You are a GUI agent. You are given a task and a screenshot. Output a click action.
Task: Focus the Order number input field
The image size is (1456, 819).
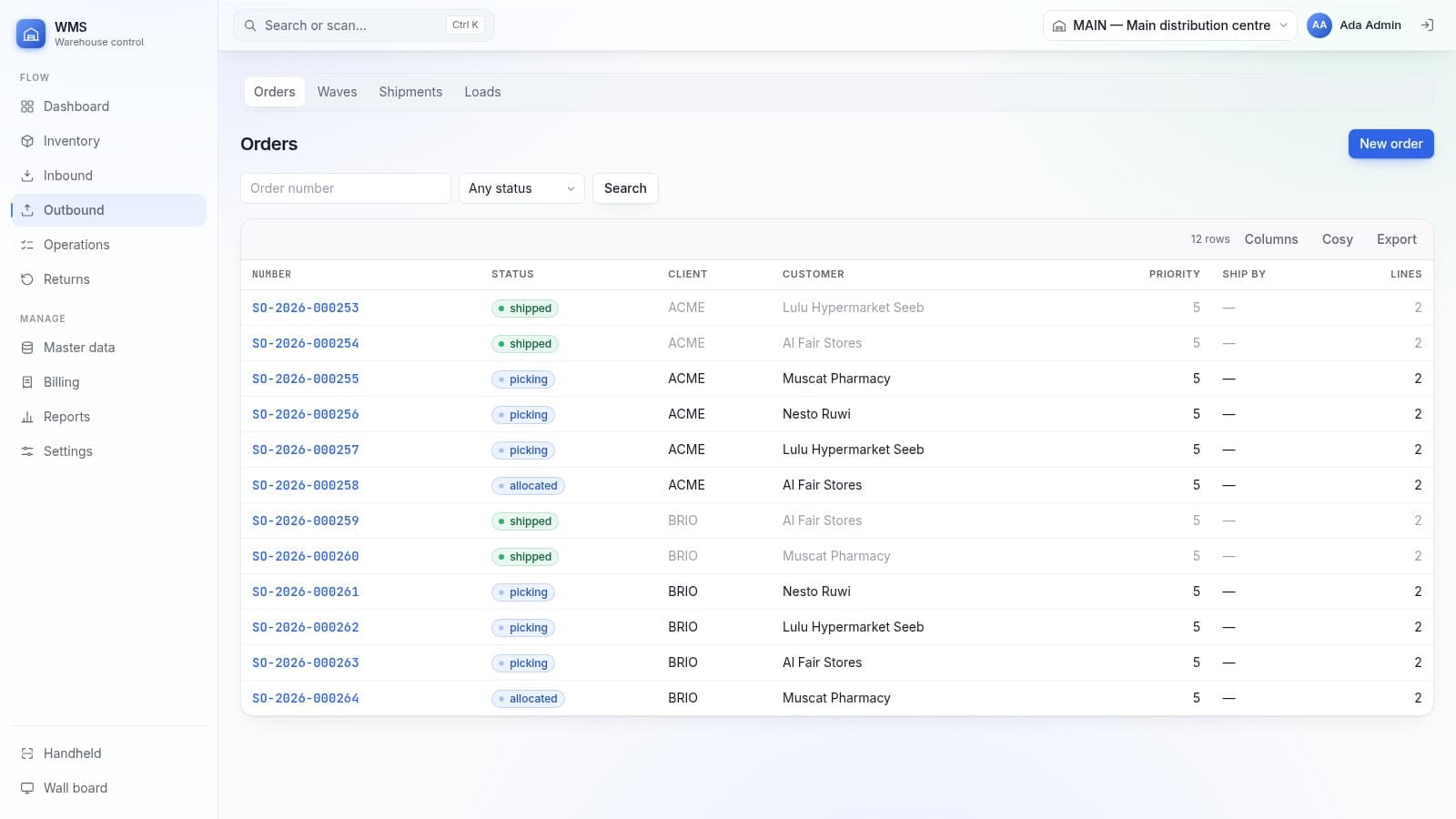[346, 188]
